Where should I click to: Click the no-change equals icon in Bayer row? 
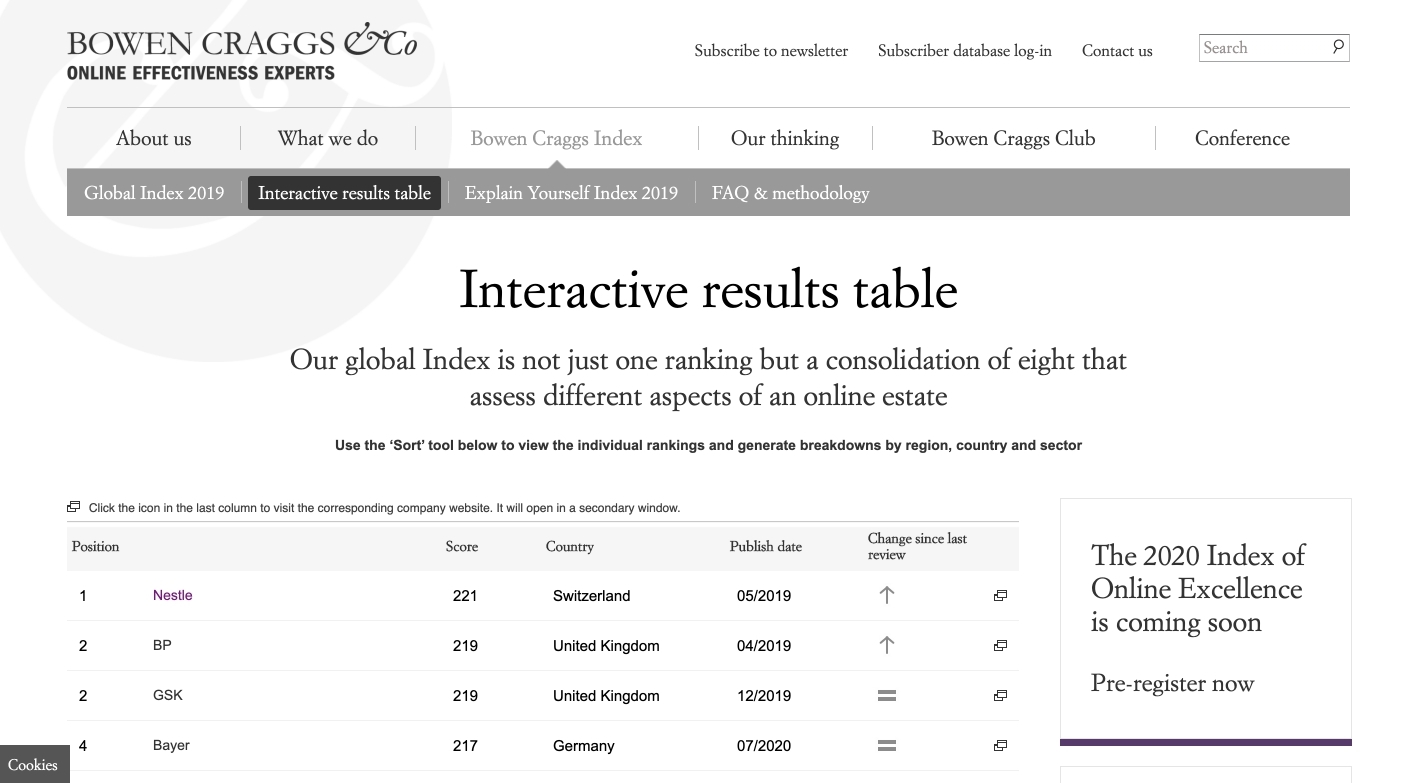[886, 746]
